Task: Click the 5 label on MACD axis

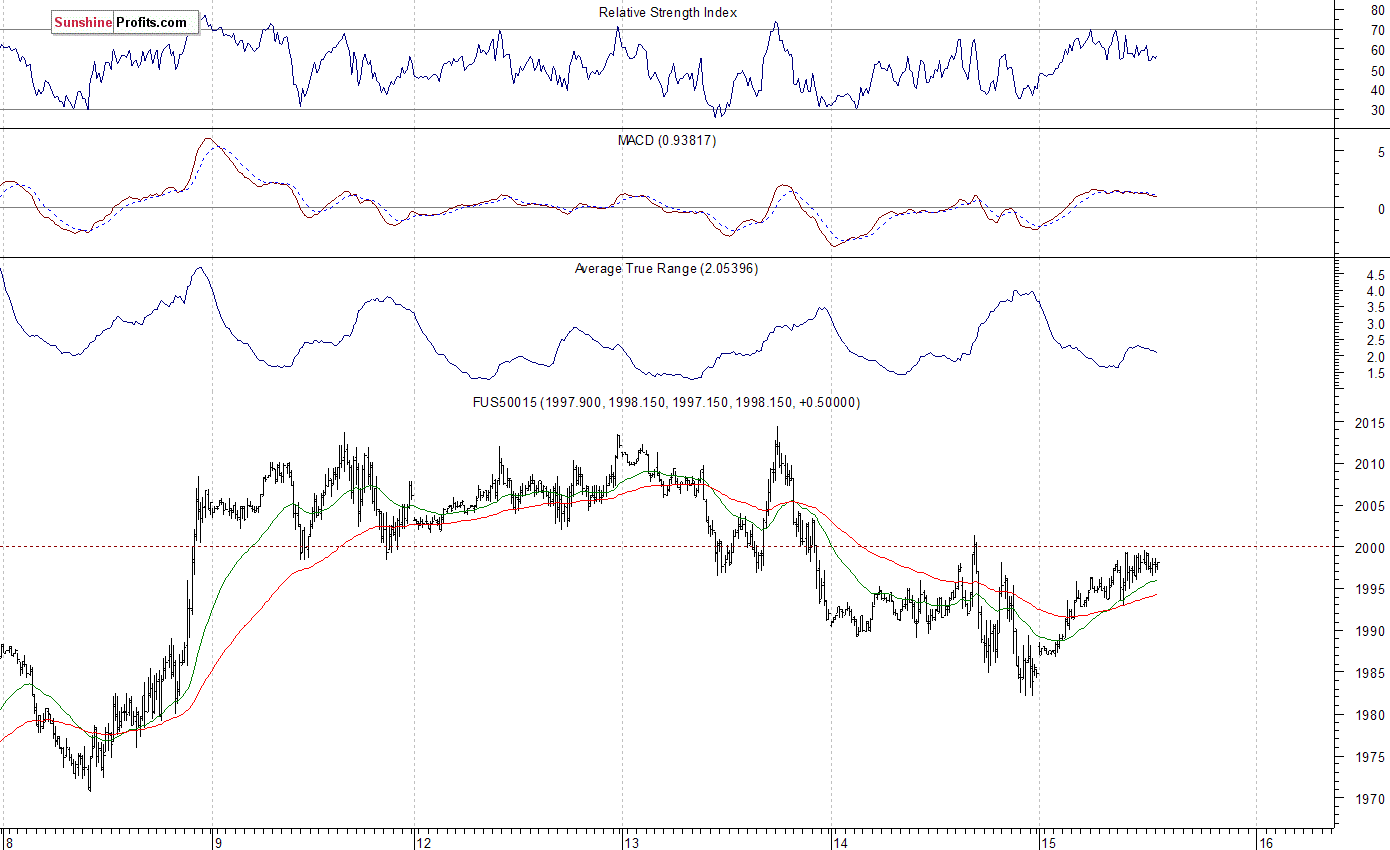Action: 1381,153
